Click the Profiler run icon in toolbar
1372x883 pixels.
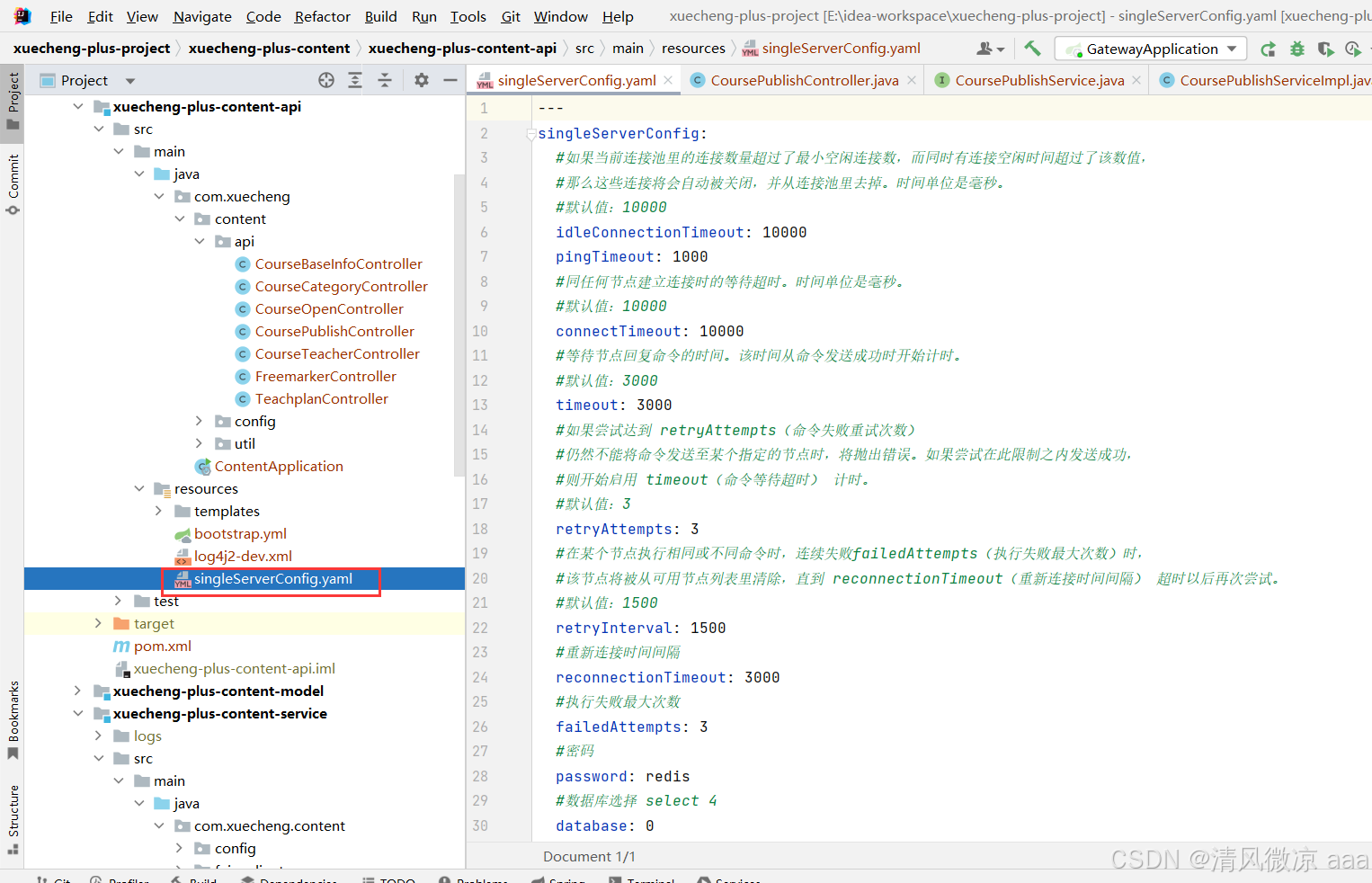click(1353, 49)
